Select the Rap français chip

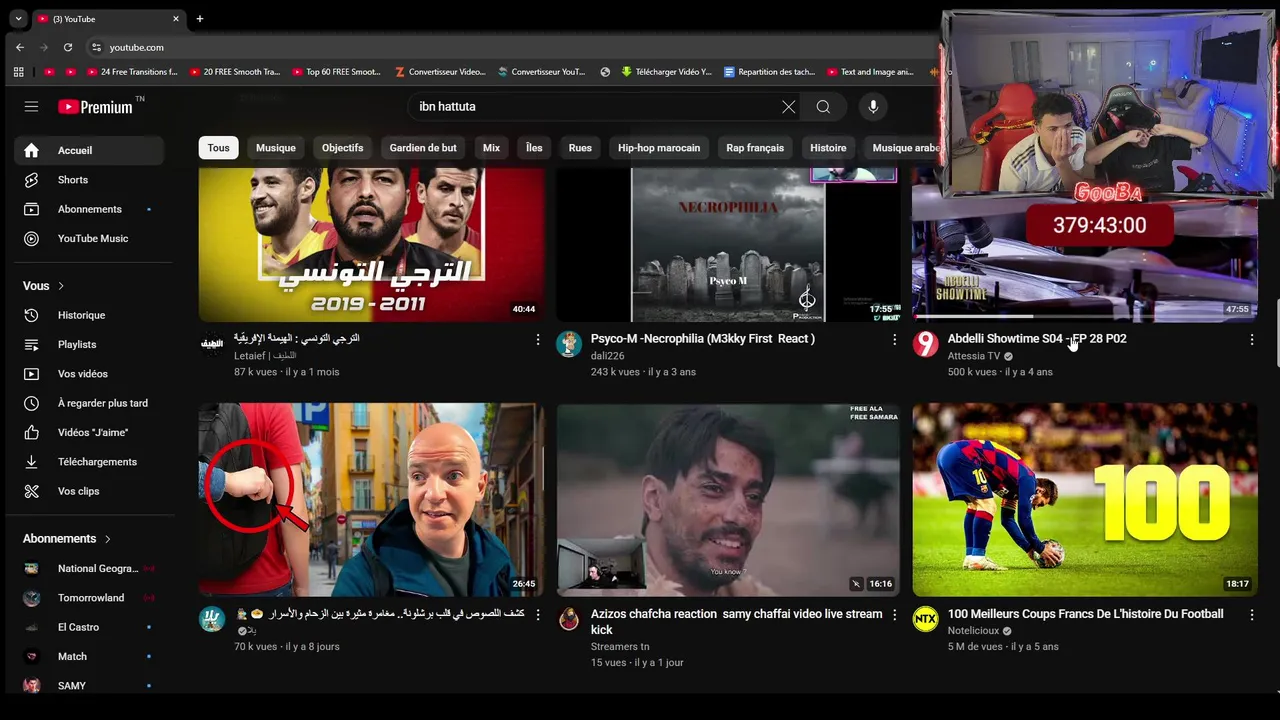[755, 148]
